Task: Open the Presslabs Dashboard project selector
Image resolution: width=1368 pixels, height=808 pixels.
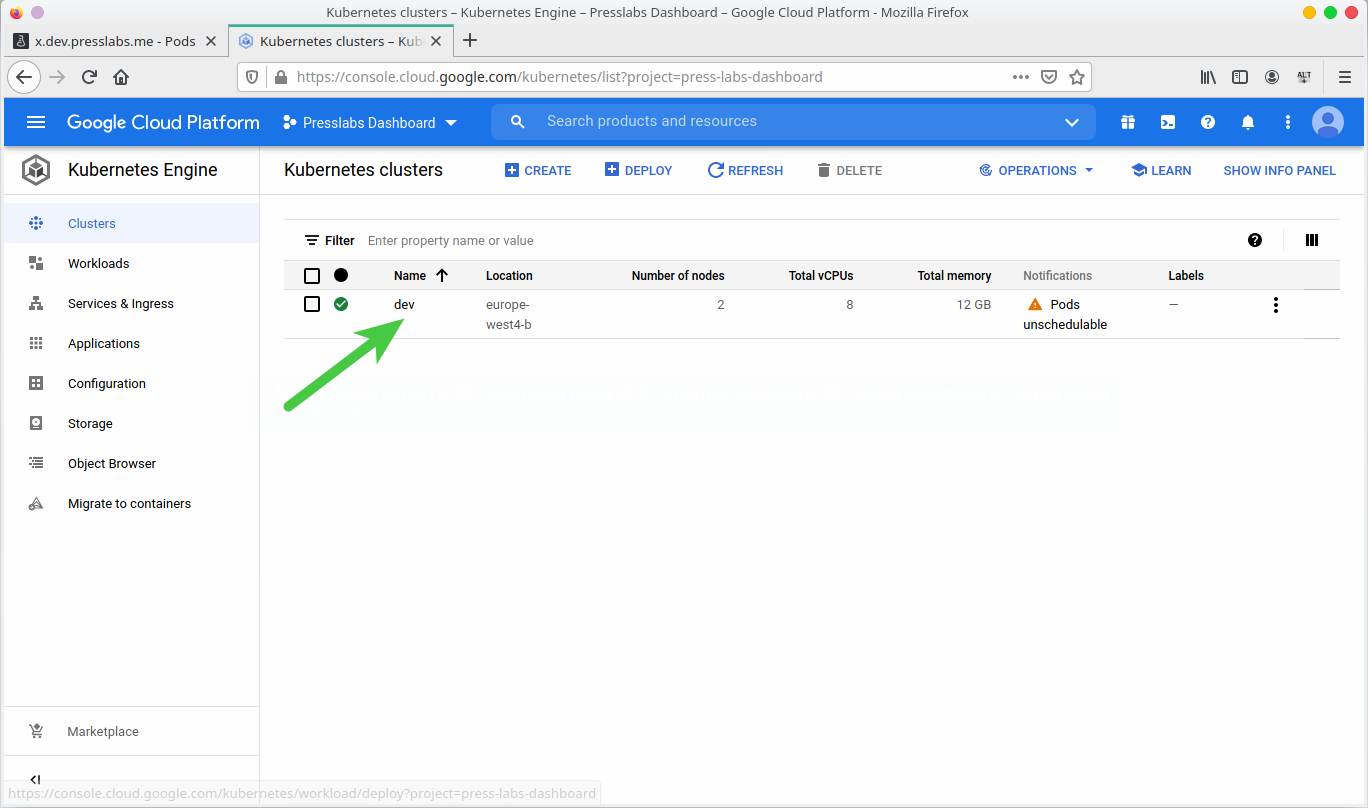Action: point(369,122)
